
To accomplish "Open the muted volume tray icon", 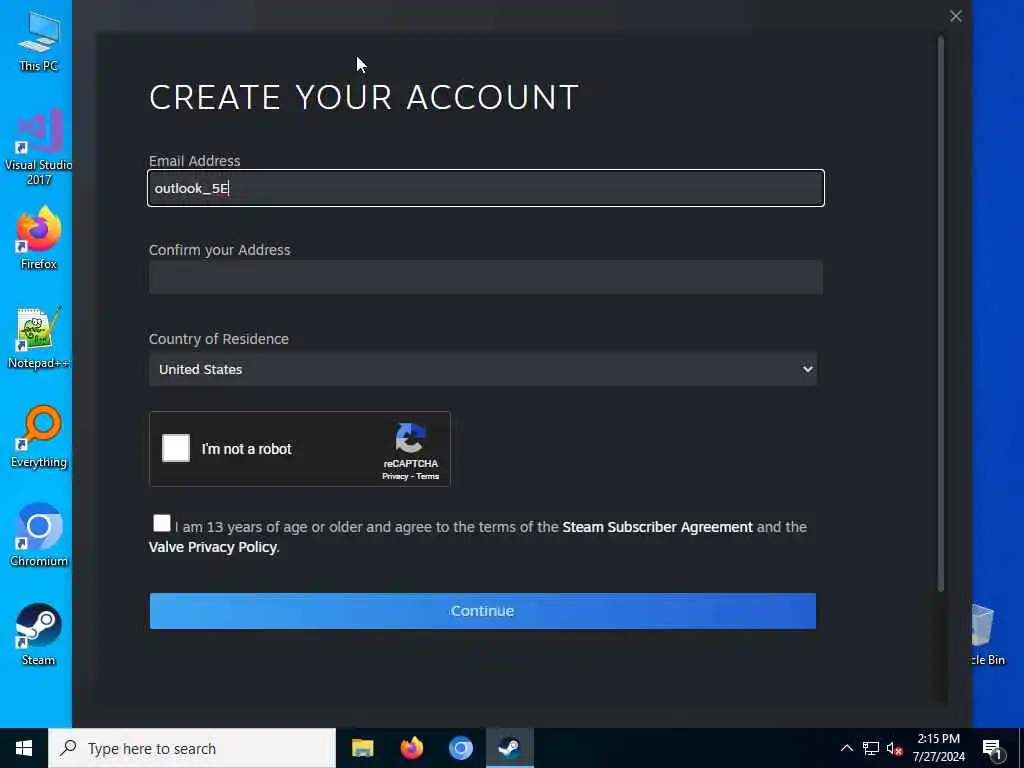I will click(894, 748).
